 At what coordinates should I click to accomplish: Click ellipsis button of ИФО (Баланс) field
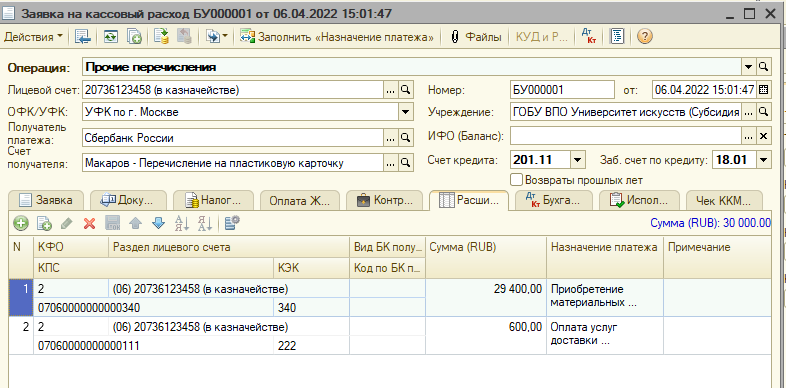748,136
